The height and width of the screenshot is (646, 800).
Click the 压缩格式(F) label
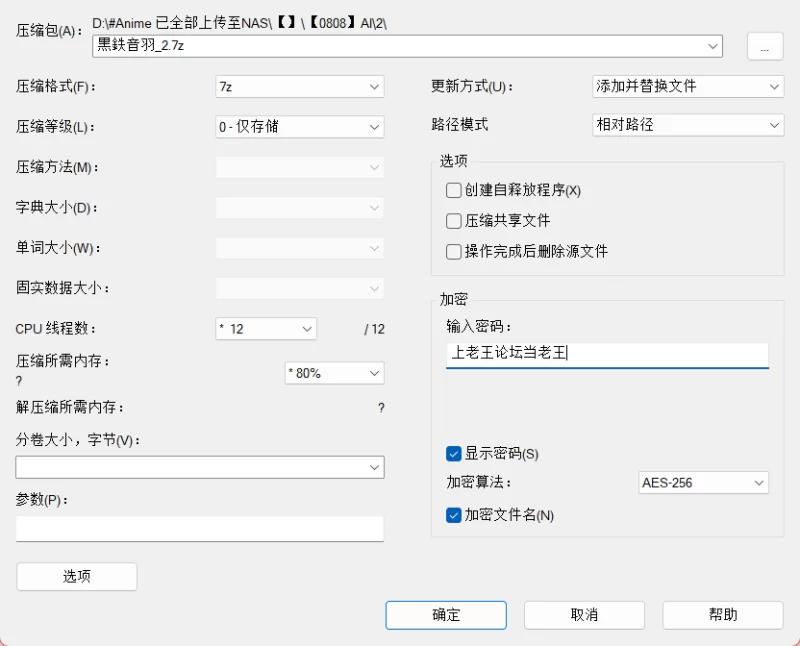56,86
